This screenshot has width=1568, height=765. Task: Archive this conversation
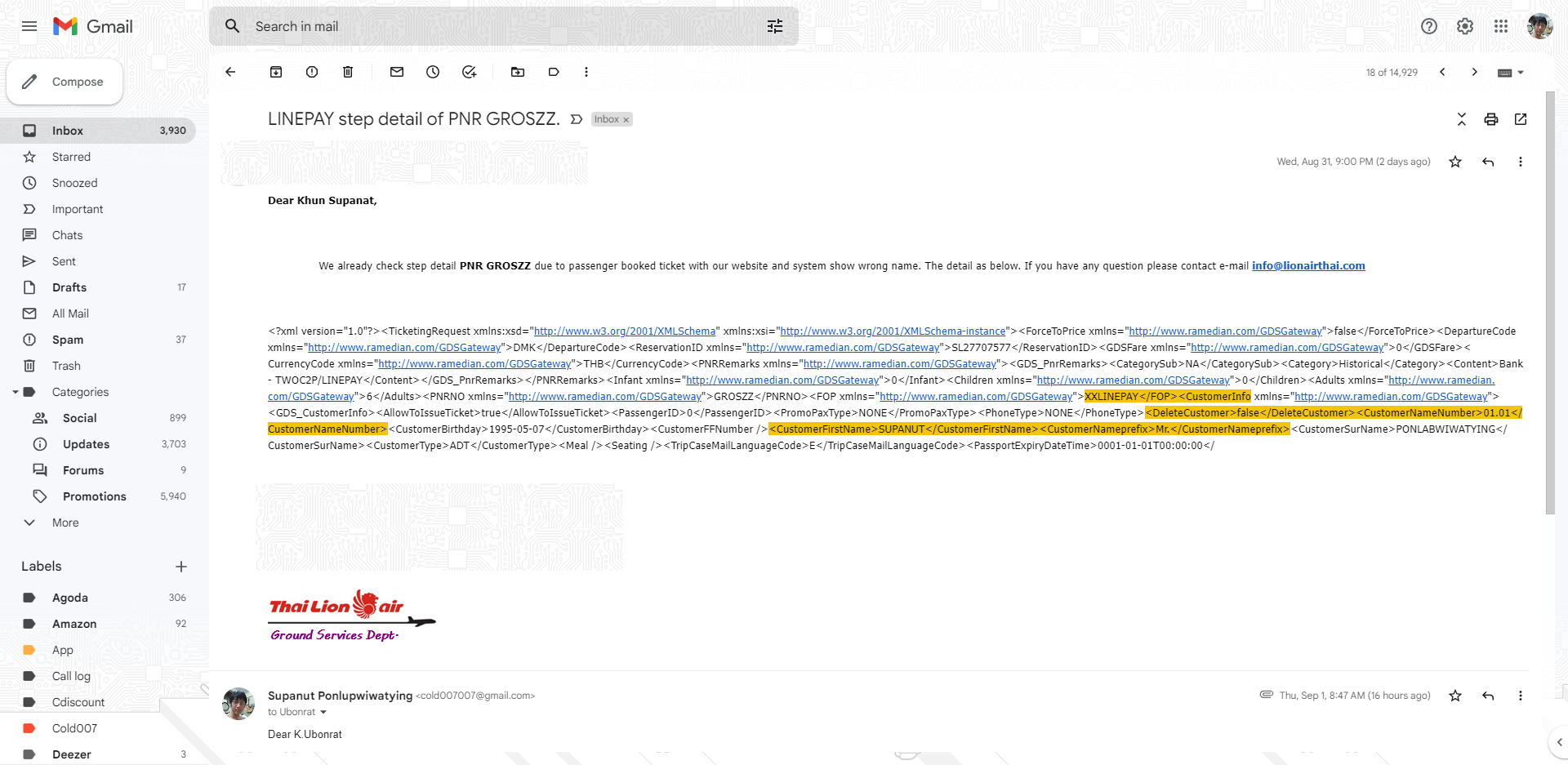(276, 72)
